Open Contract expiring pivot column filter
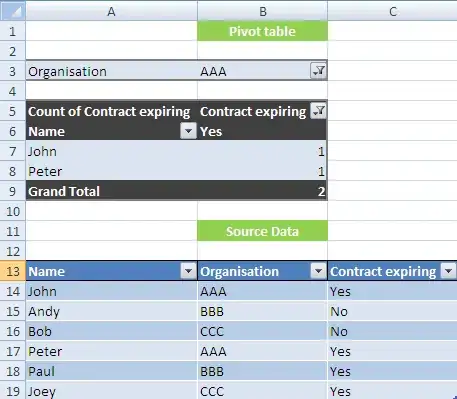This screenshot has width=457, height=399. 318,111
